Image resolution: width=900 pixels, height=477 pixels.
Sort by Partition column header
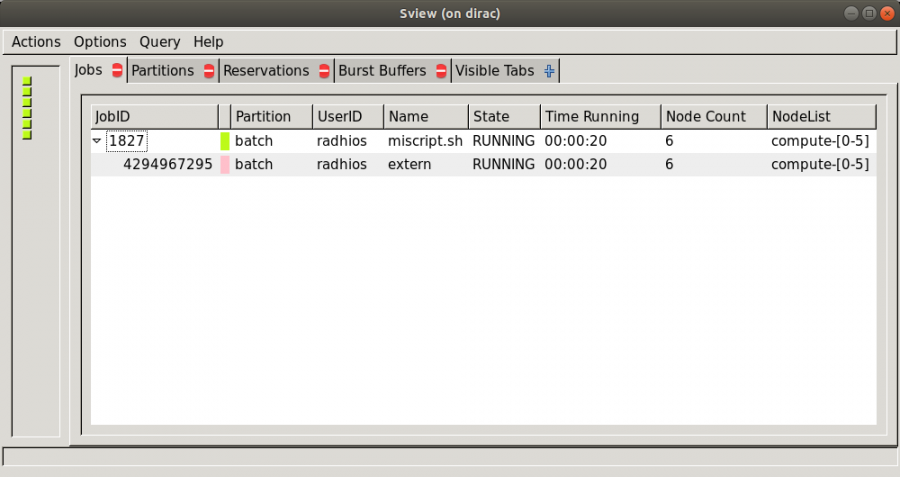point(271,117)
